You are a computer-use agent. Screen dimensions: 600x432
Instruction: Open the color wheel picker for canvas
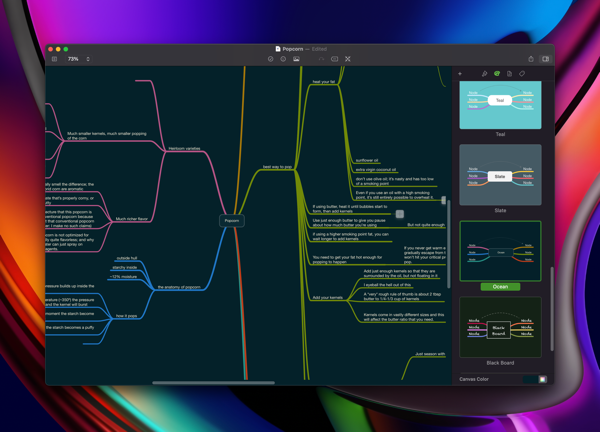tap(543, 379)
